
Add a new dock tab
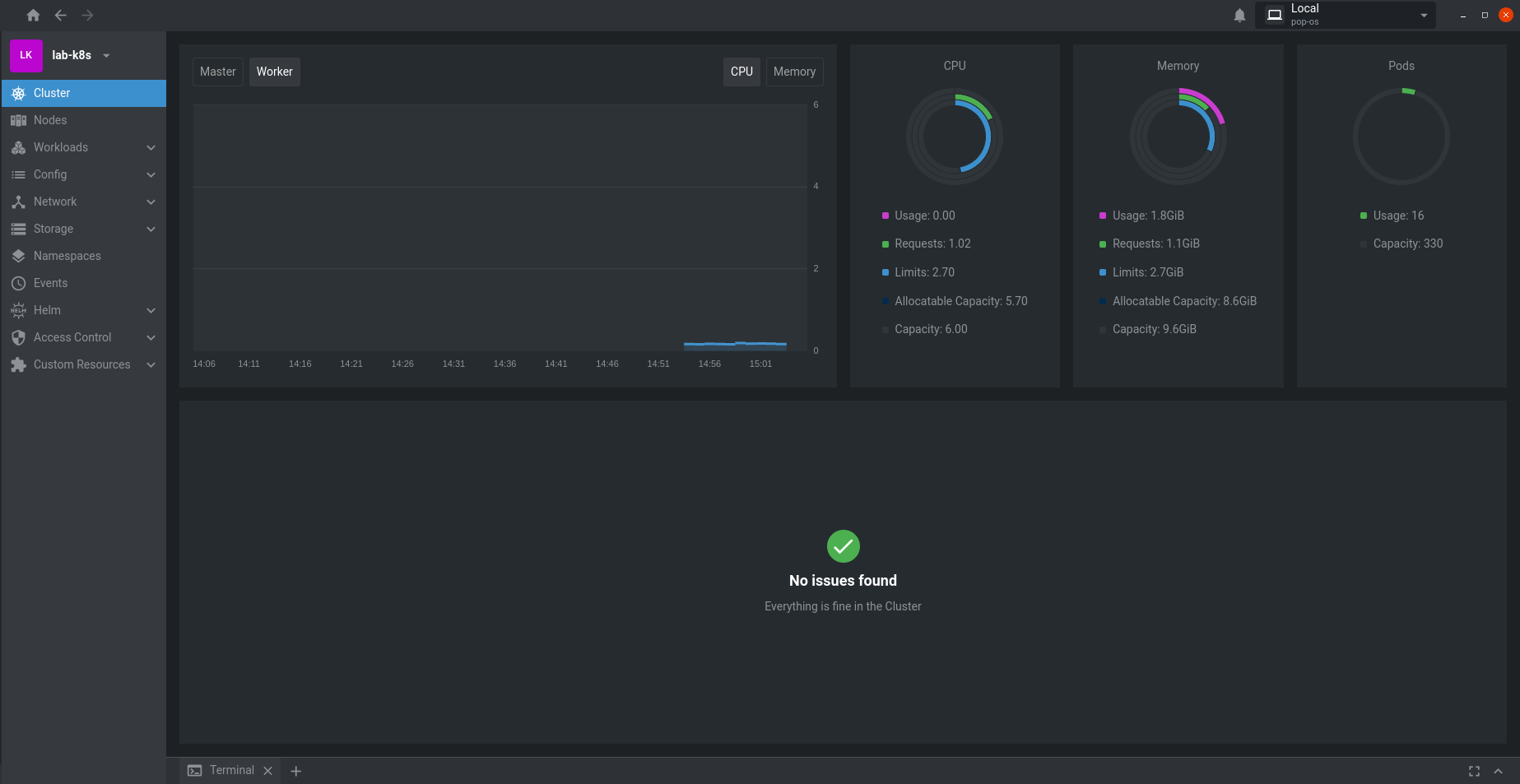pyautogui.click(x=296, y=771)
